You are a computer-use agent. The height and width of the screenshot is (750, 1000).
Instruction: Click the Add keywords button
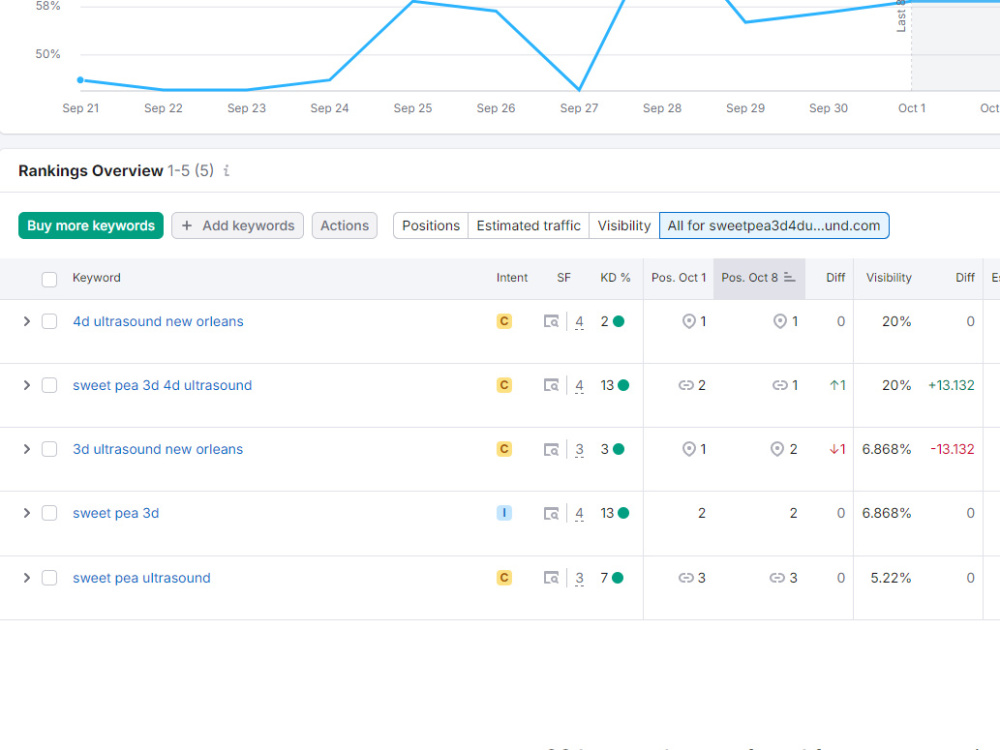237,226
